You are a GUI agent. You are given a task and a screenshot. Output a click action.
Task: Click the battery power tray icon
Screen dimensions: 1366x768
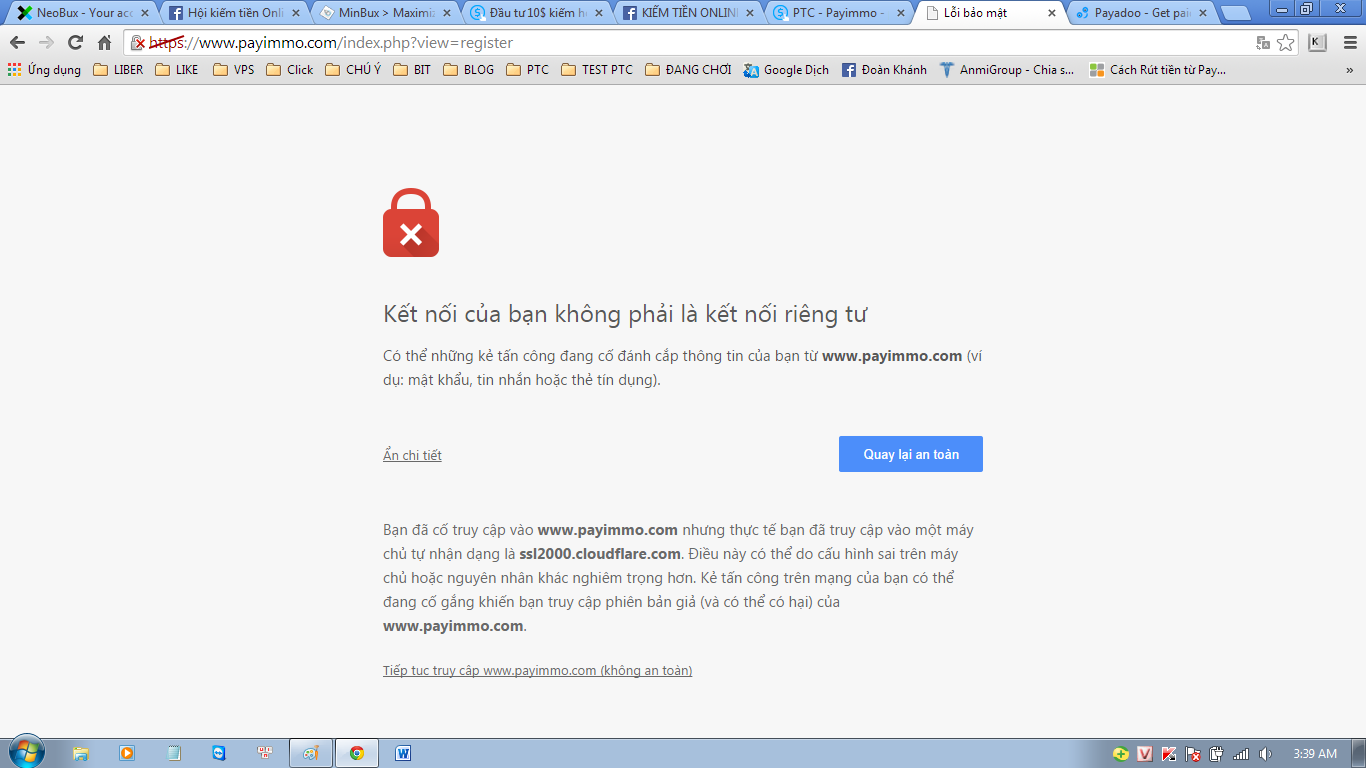[1217, 754]
